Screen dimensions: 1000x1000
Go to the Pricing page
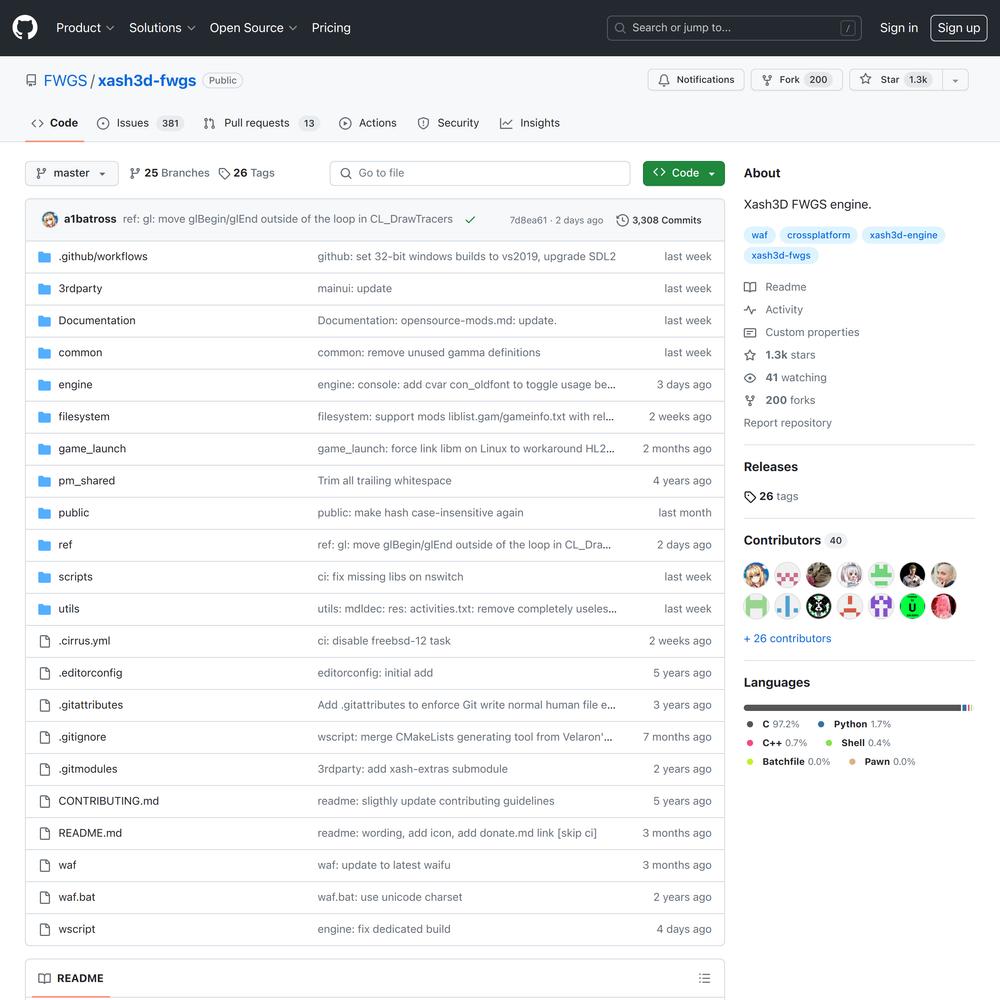pyautogui.click(x=330, y=27)
